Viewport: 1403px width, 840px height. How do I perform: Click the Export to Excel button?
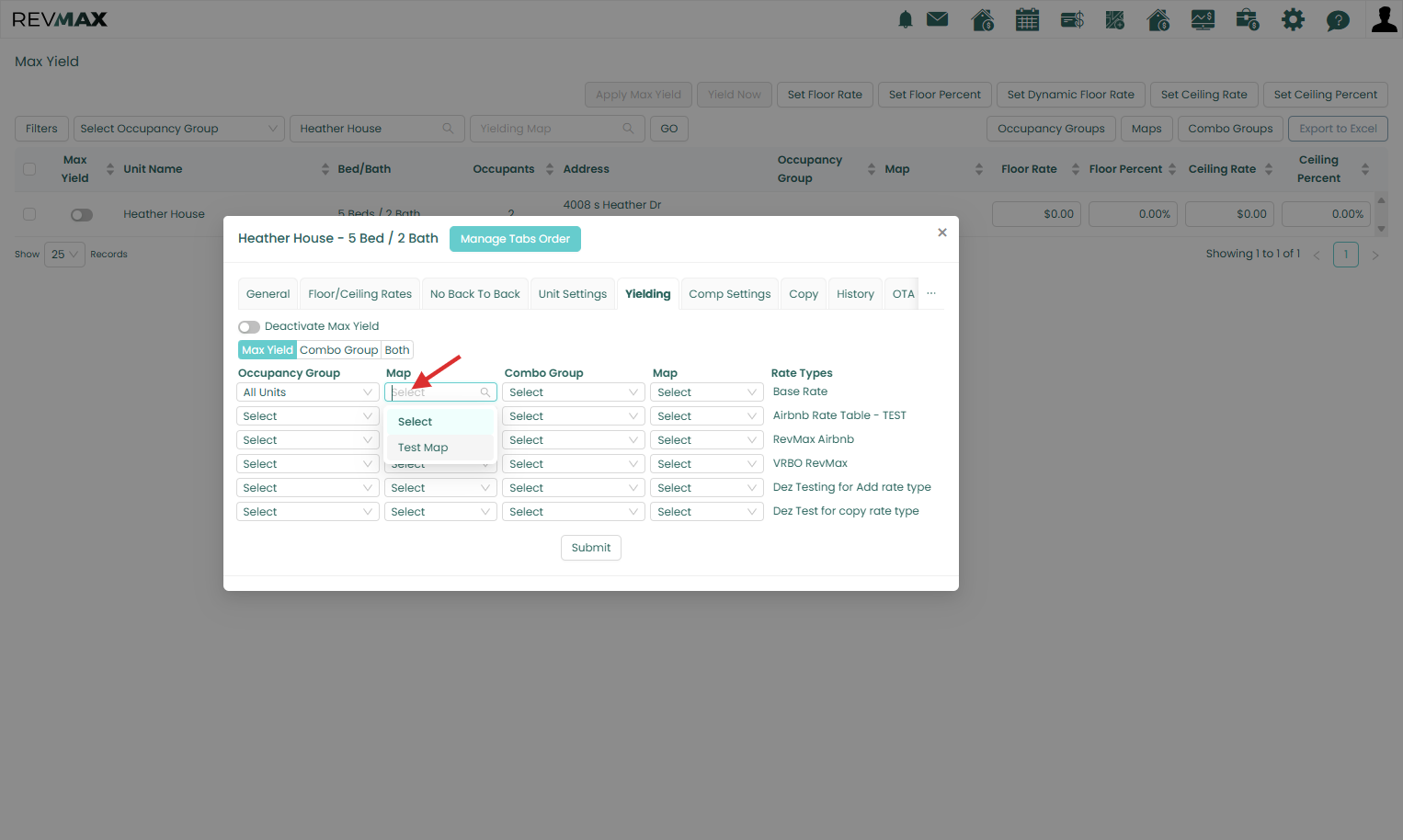1338,129
